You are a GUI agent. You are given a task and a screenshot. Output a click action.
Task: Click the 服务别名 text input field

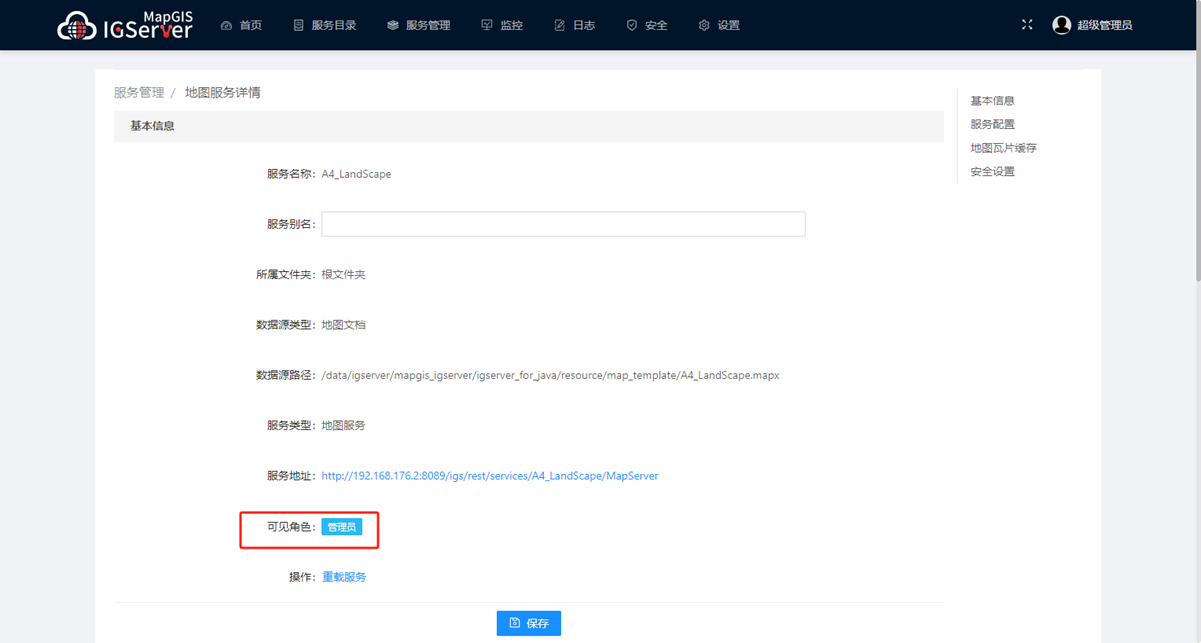[x=563, y=224]
